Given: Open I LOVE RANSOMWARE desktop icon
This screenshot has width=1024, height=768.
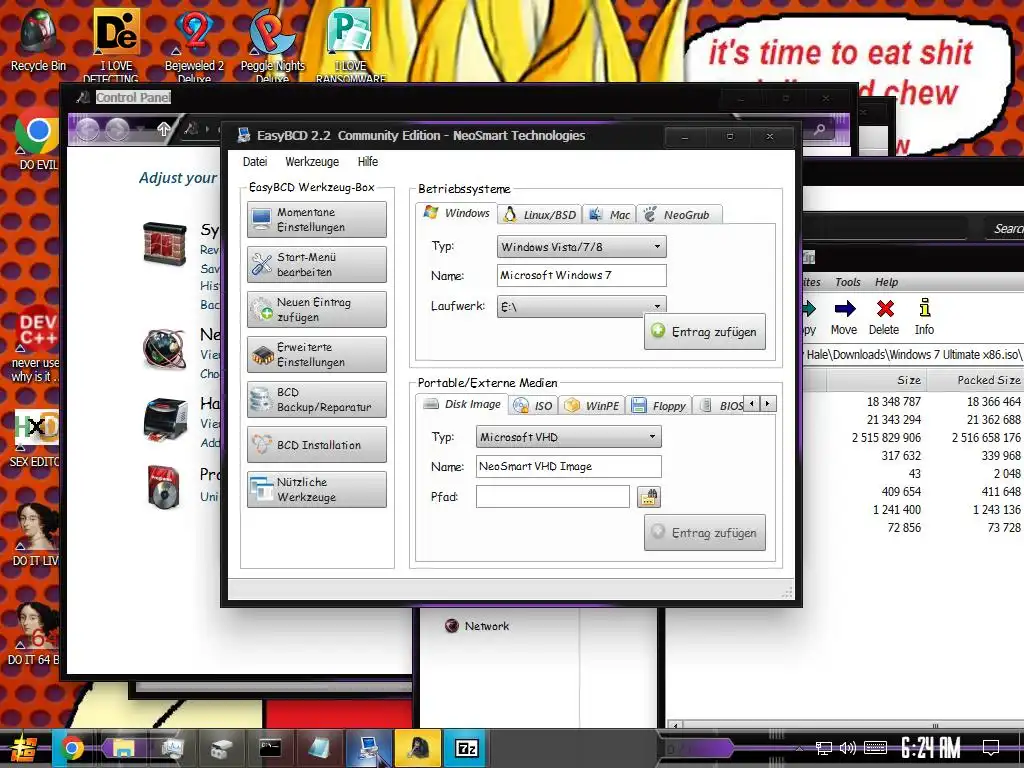Looking at the screenshot, I should (x=351, y=44).
